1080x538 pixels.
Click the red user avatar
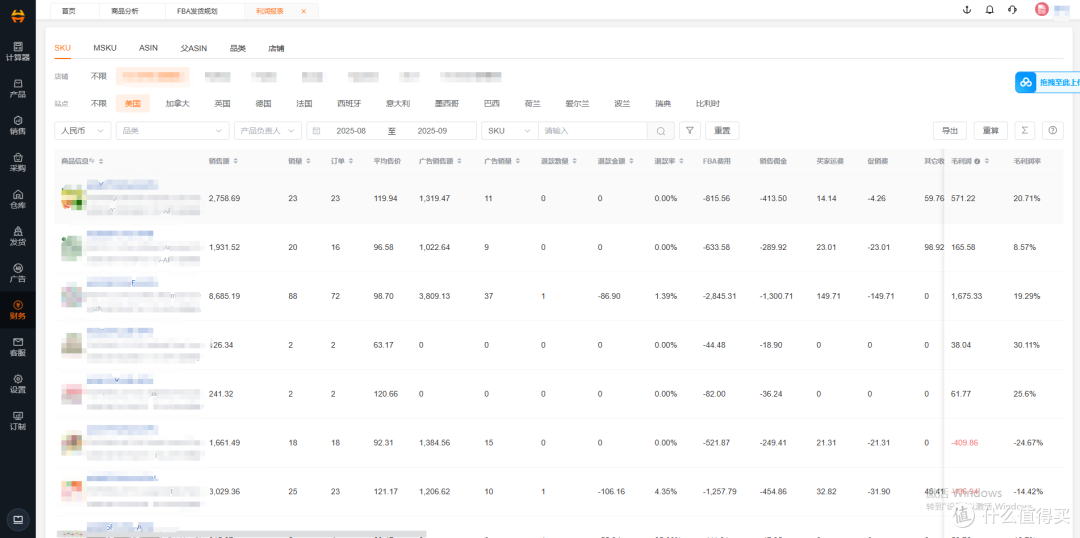[1041, 10]
